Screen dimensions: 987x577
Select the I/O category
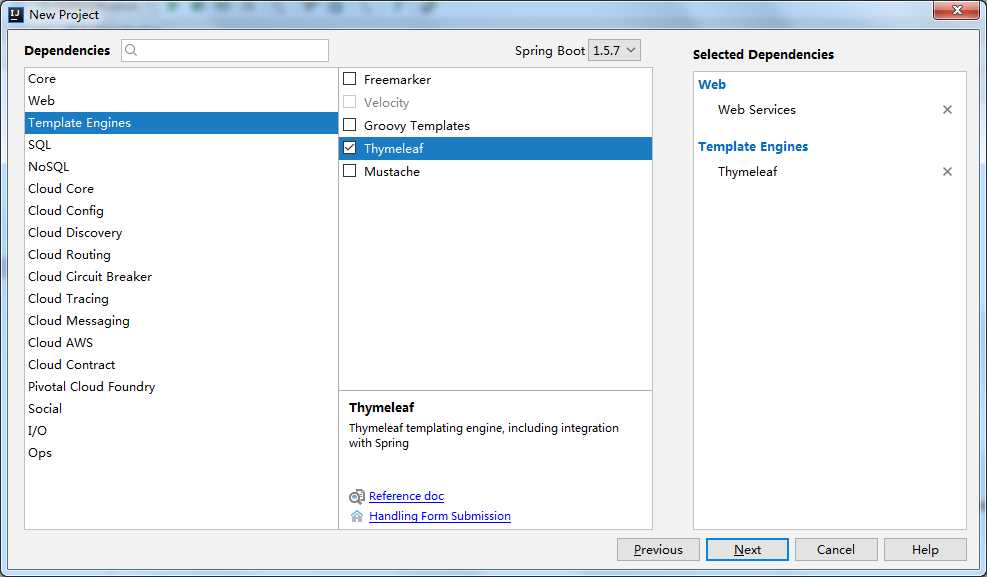181,431
